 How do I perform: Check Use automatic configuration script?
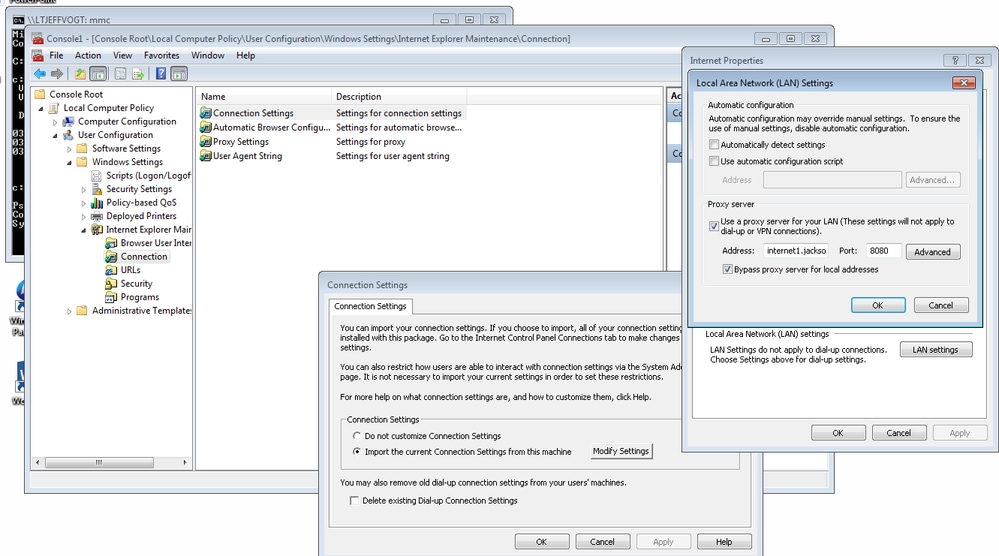click(714, 161)
